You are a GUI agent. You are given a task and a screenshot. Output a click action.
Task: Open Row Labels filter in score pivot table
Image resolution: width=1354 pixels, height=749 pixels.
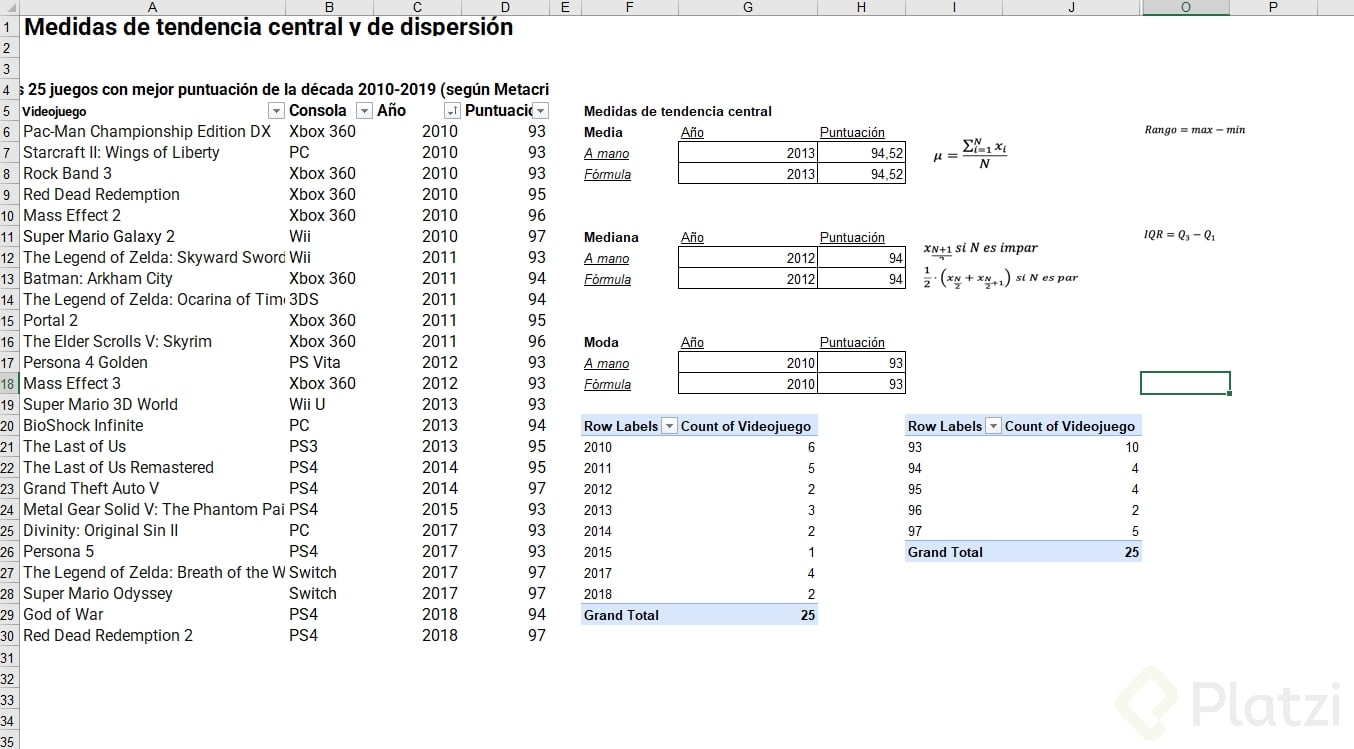point(994,426)
